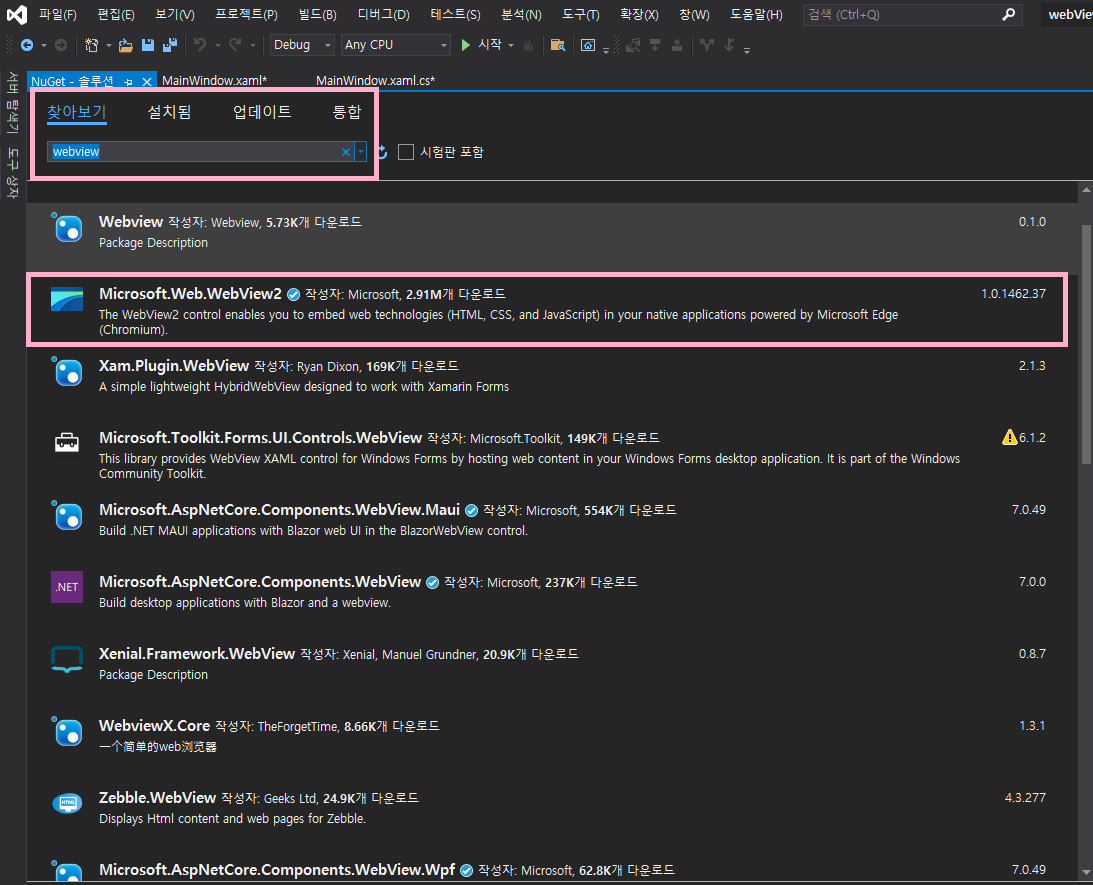Click the Zebble.WebView package icon
The height and width of the screenshot is (885, 1093).
click(x=67, y=803)
